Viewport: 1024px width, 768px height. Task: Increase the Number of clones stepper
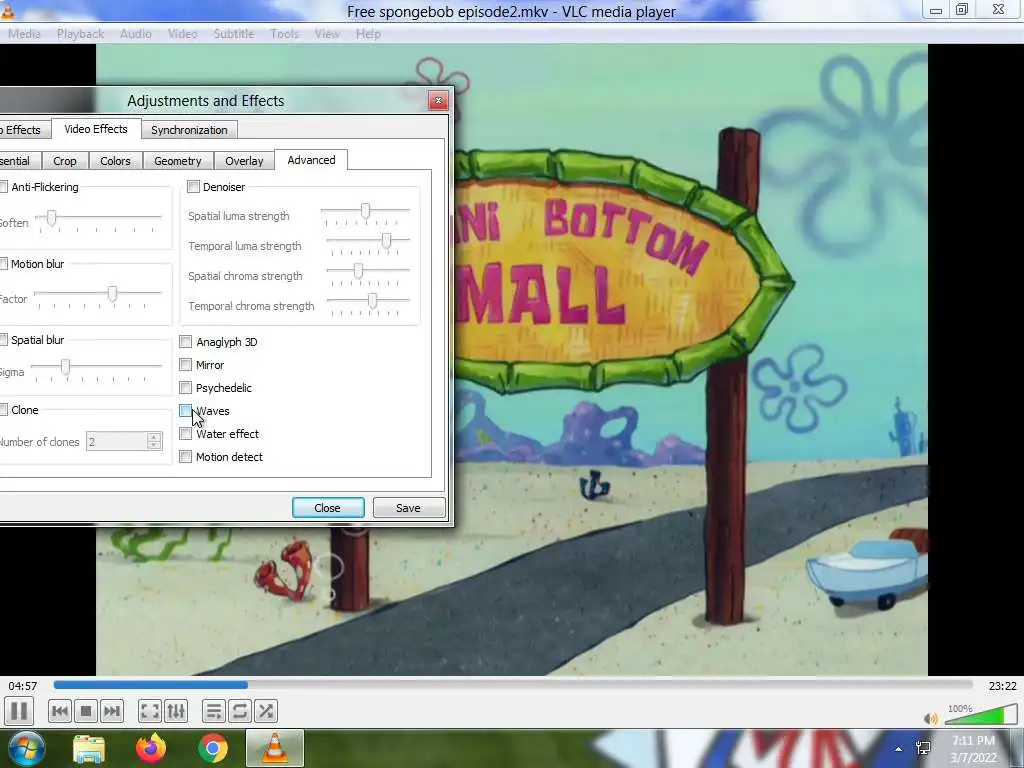154,437
